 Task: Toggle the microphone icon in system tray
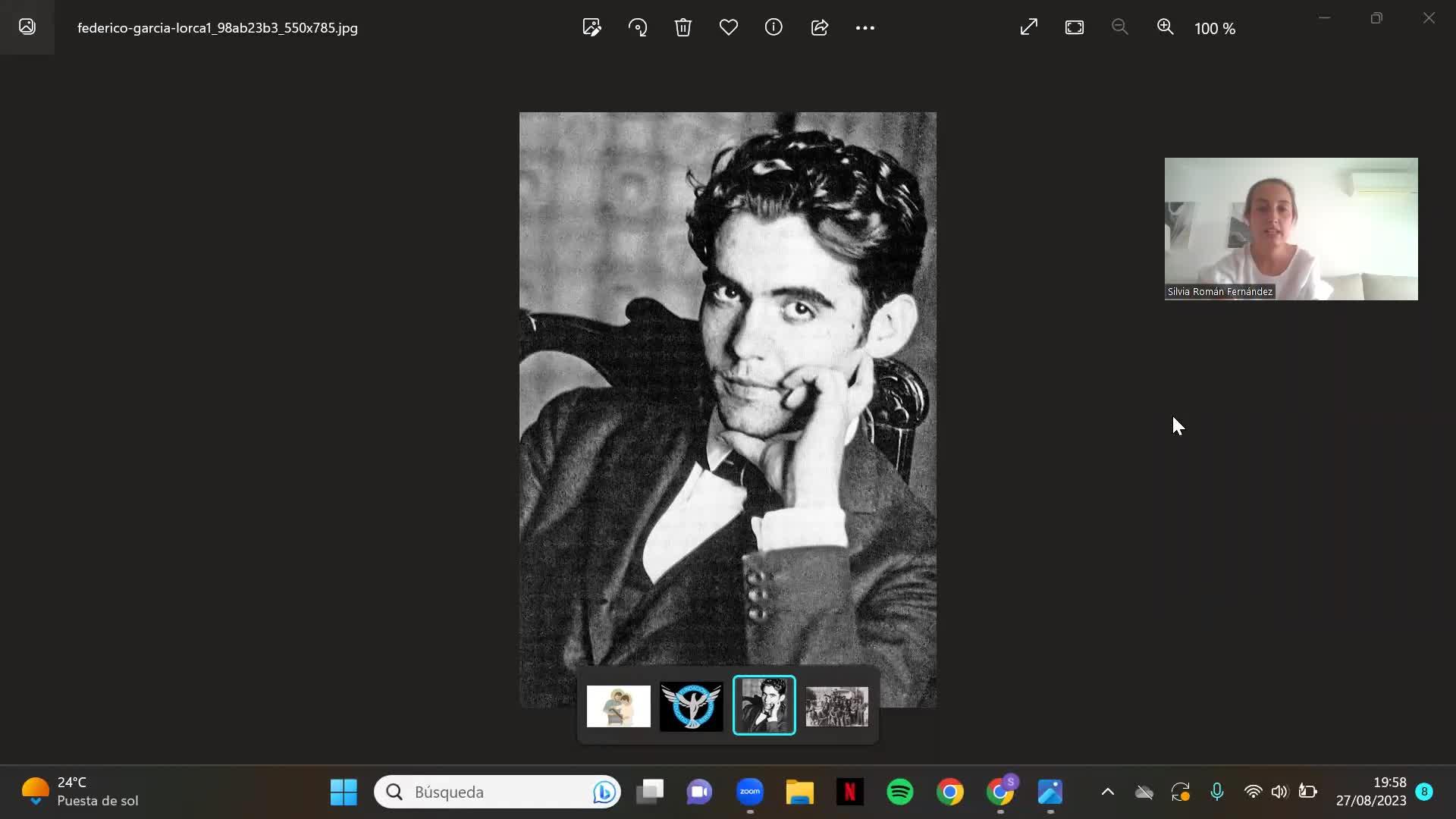(x=1216, y=792)
